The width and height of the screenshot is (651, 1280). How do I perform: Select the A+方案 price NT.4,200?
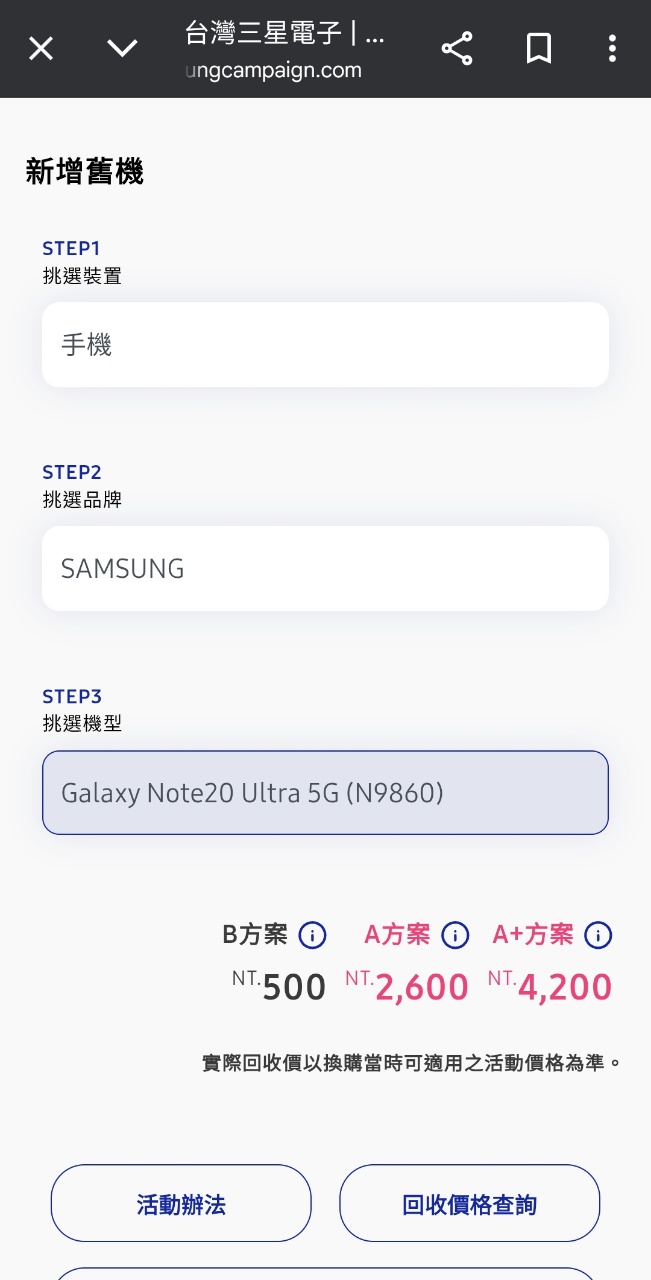tap(550, 986)
